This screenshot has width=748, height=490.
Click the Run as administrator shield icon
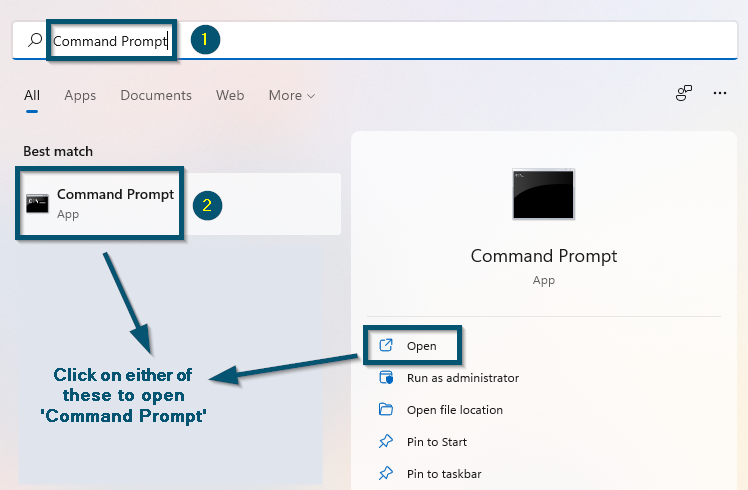point(386,377)
